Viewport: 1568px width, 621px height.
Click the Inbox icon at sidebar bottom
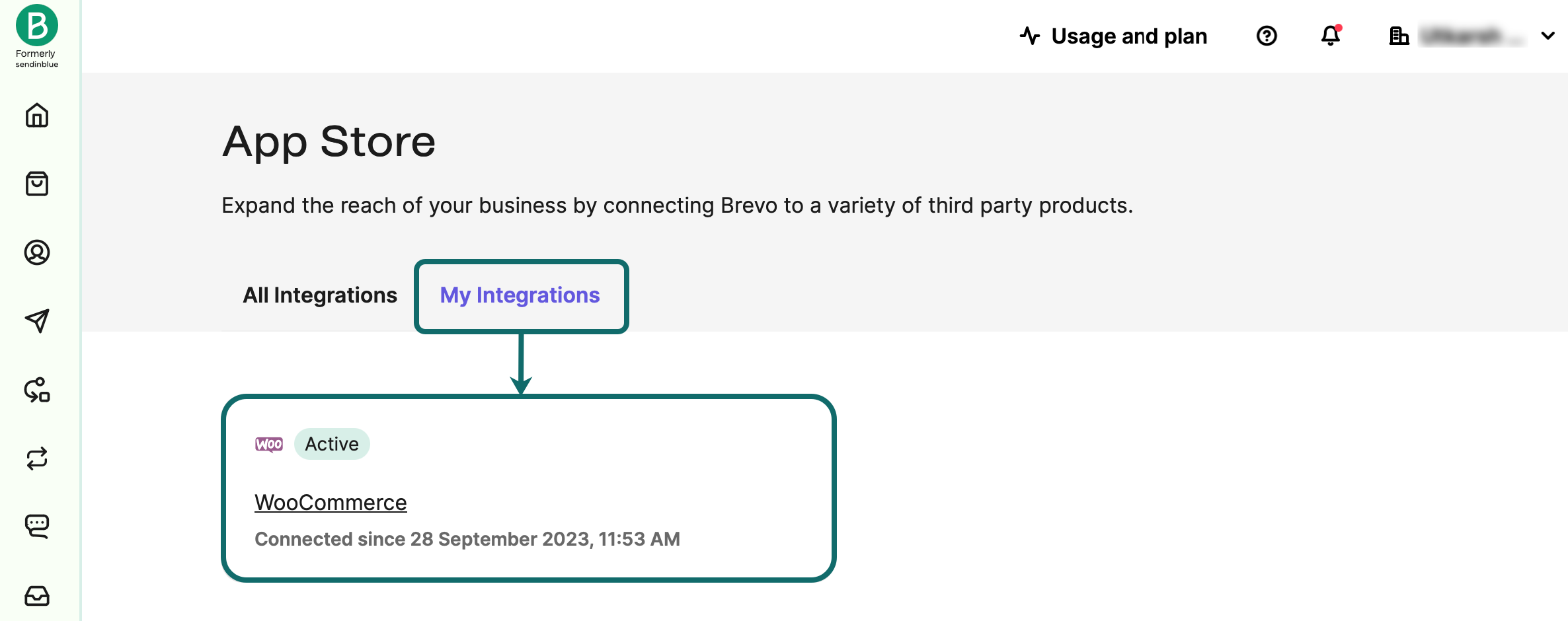point(38,595)
